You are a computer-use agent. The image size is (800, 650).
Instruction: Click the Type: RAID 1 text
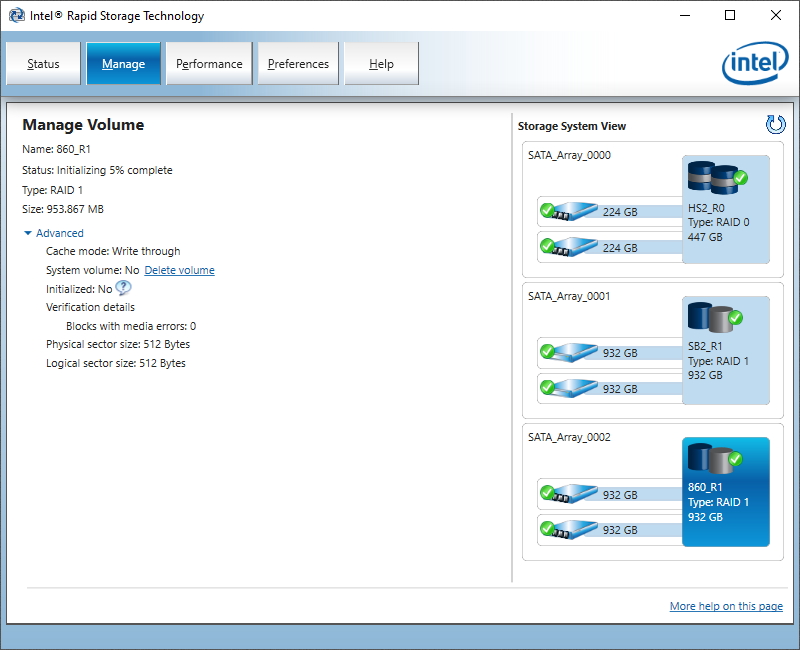pos(53,190)
